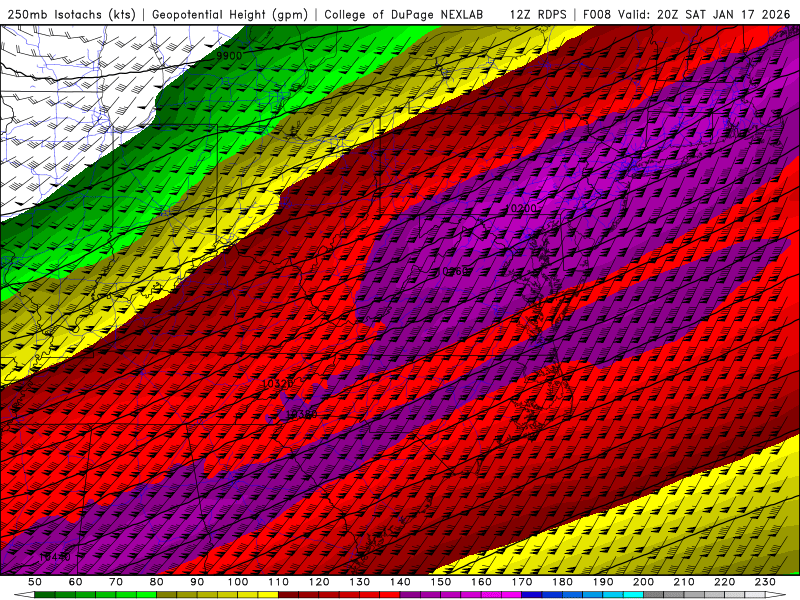Click the 'F008' forecast hour text

point(597,14)
